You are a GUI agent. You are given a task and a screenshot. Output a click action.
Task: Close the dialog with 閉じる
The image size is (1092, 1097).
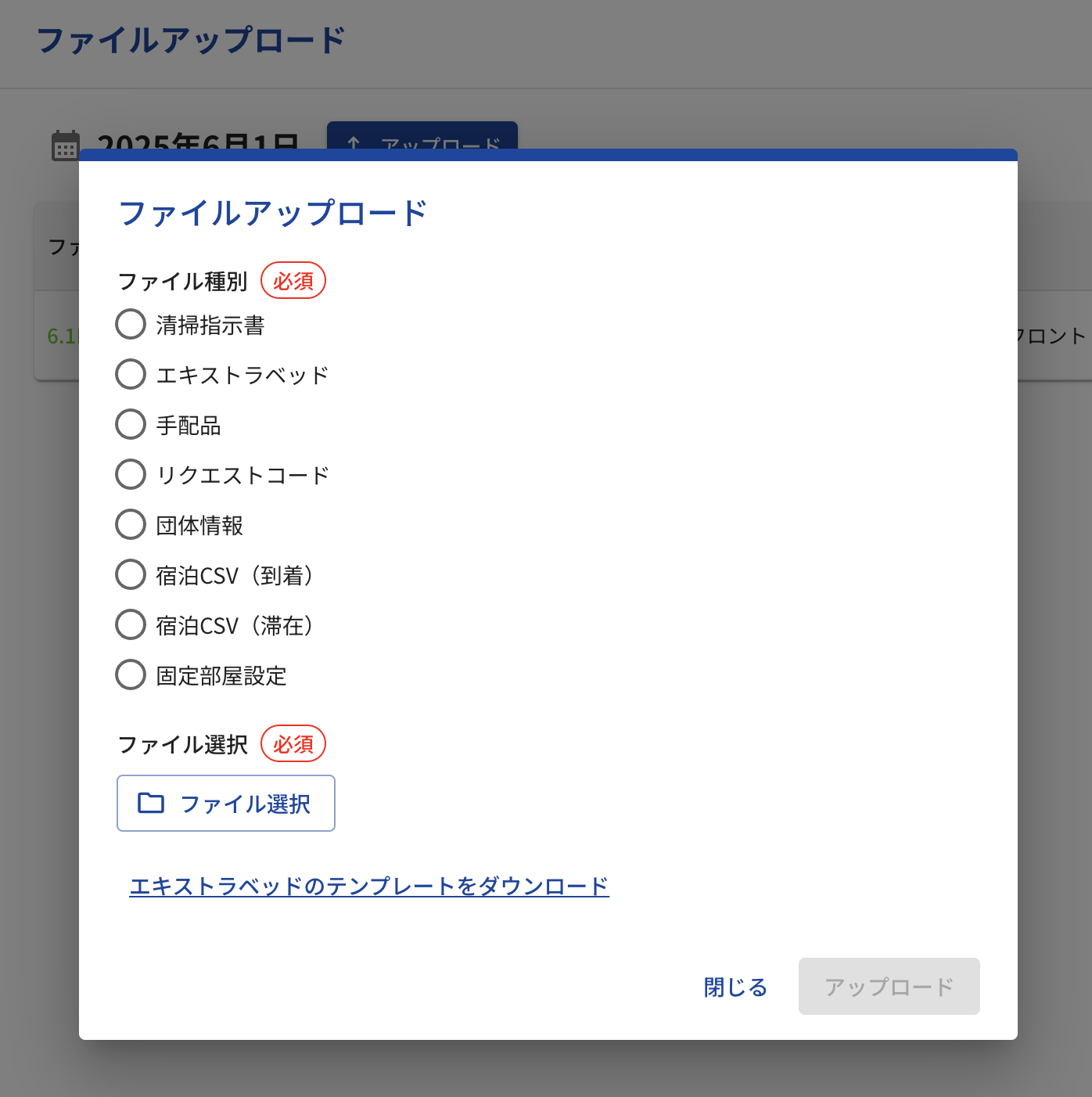(x=735, y=987)
